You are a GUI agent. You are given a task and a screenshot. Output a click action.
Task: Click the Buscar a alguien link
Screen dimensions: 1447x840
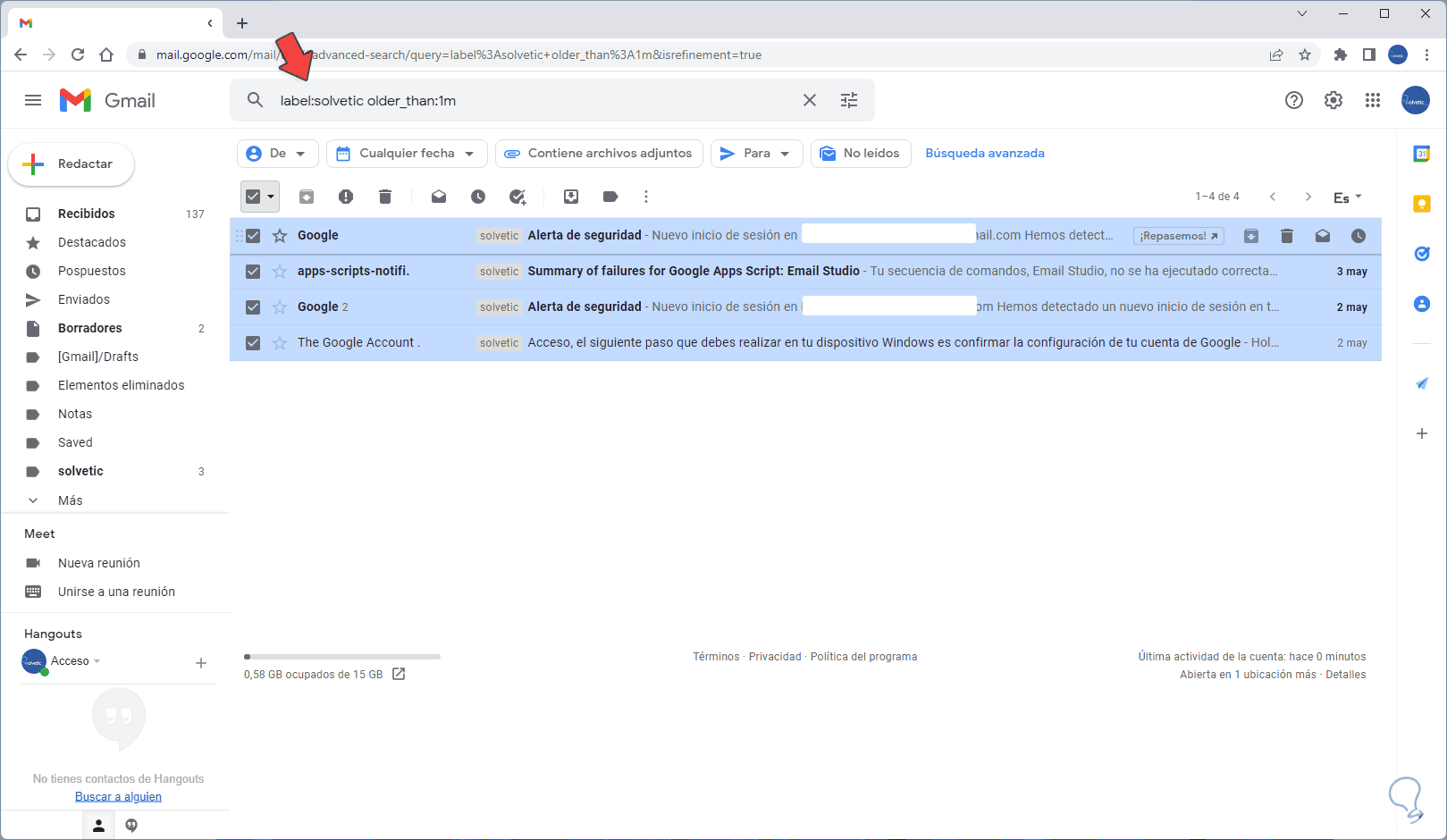[118, 796]
